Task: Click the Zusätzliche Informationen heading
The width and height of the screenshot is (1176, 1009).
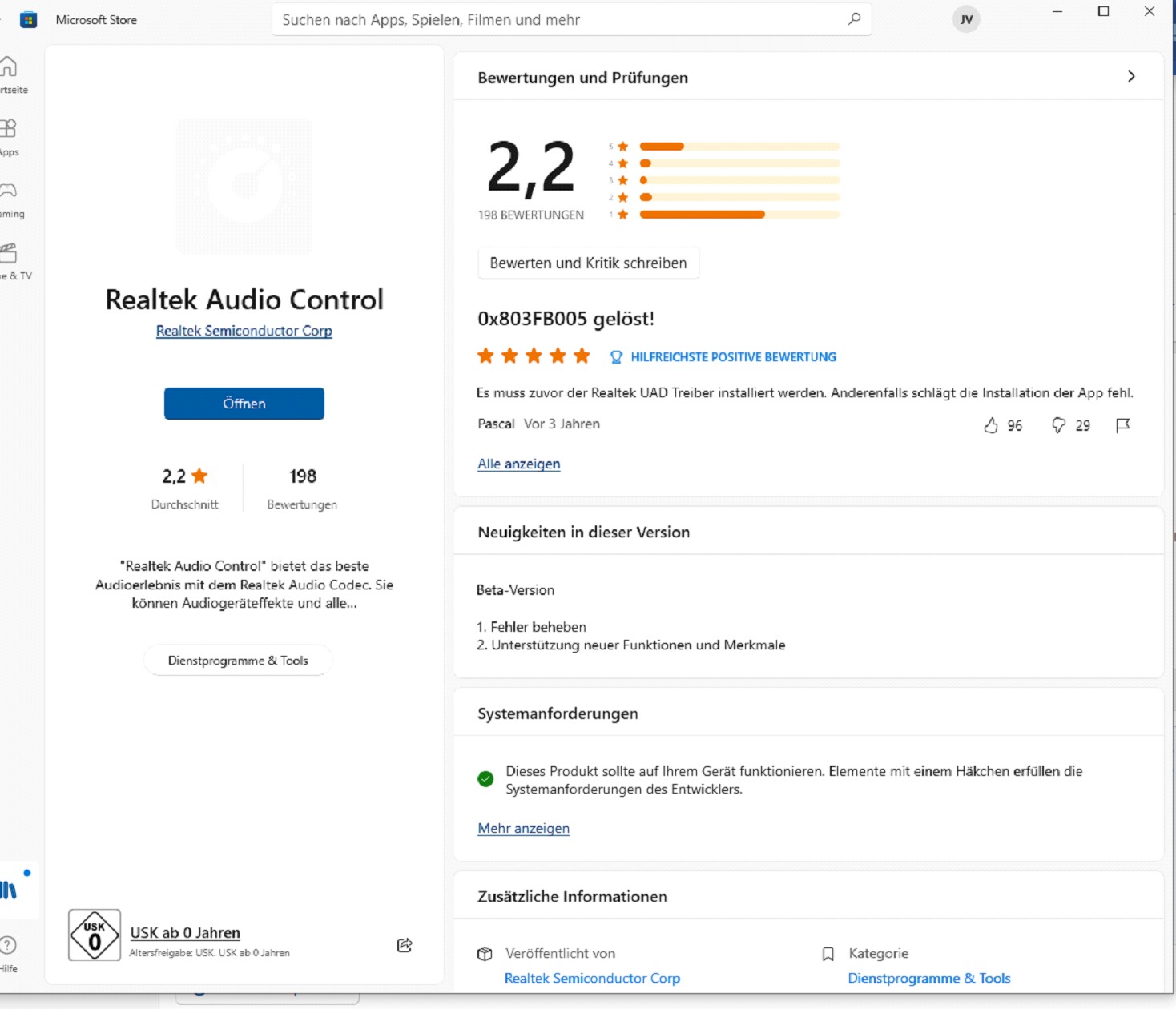Action: (x=572, y=897)
